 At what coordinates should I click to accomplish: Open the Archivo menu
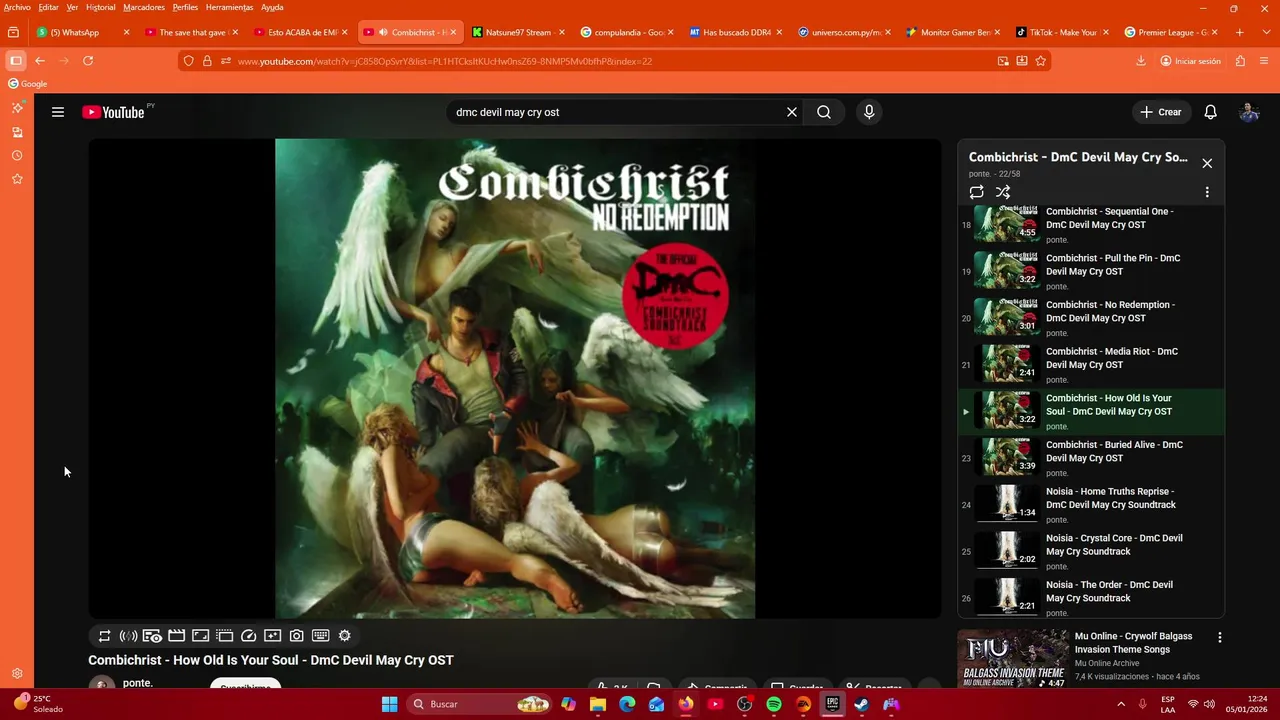(x=17, y=7)
